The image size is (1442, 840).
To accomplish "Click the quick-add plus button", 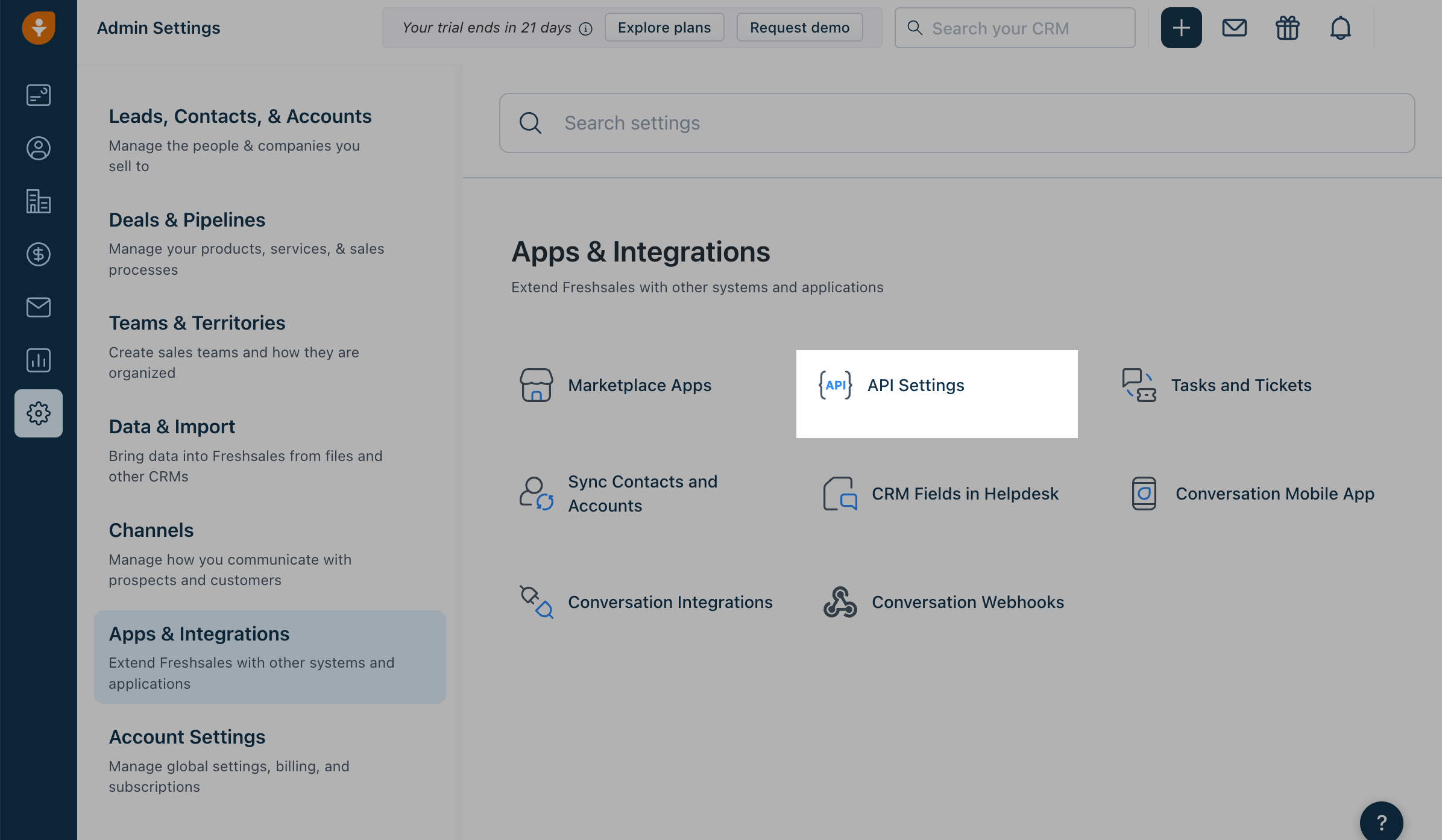I will pos(1181,28).
